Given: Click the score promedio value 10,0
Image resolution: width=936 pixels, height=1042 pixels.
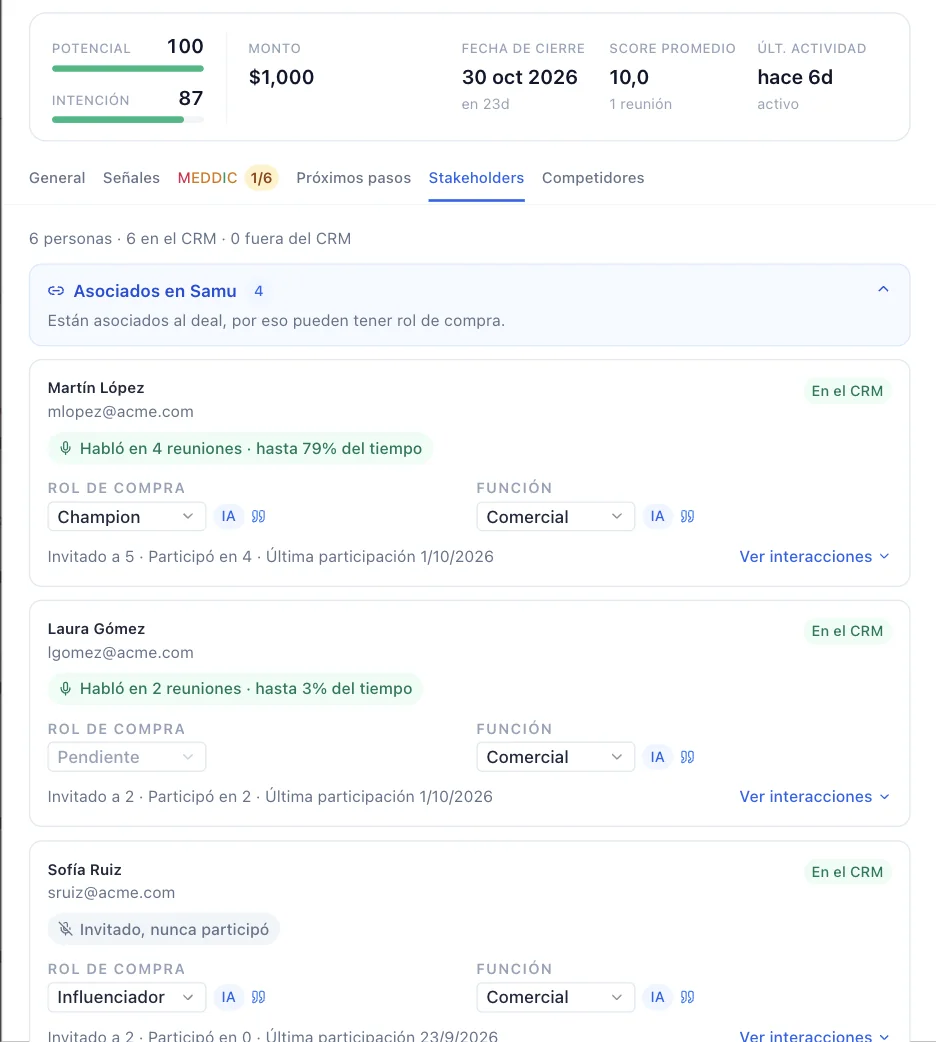Looking at the screenshot, I should coord(629,77).
